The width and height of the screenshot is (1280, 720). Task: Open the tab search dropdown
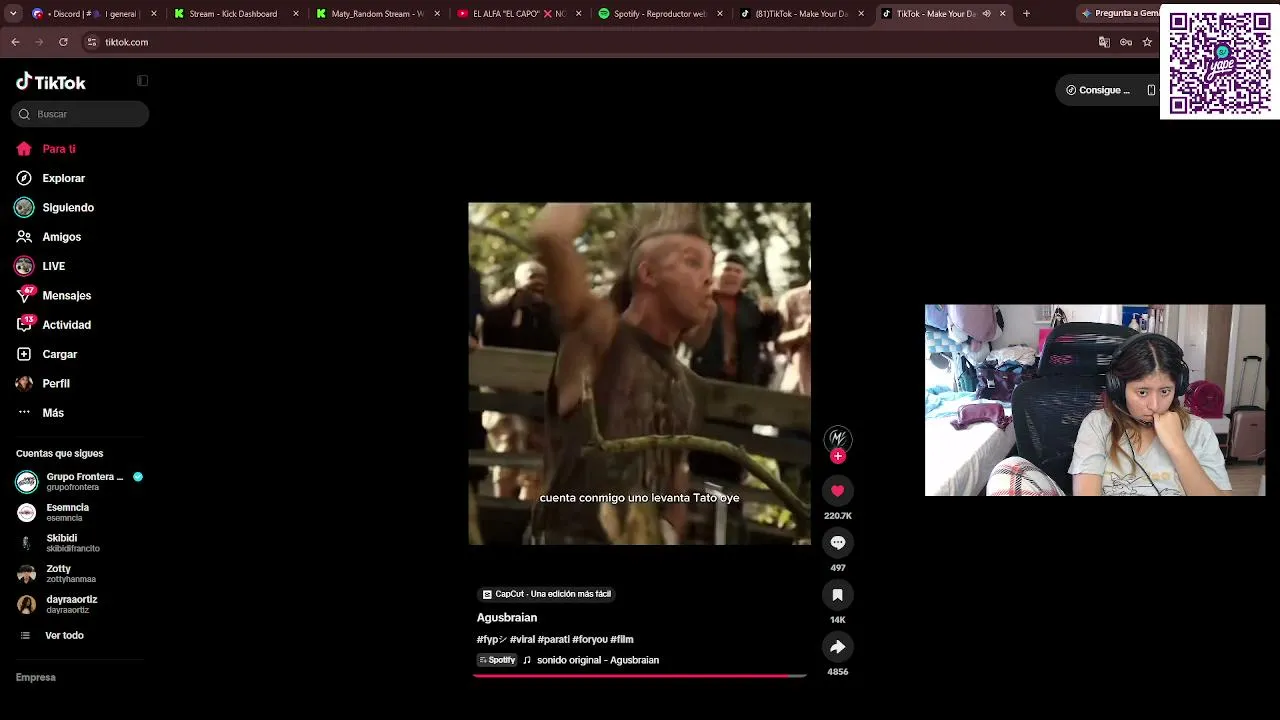[x=13, y=14]
